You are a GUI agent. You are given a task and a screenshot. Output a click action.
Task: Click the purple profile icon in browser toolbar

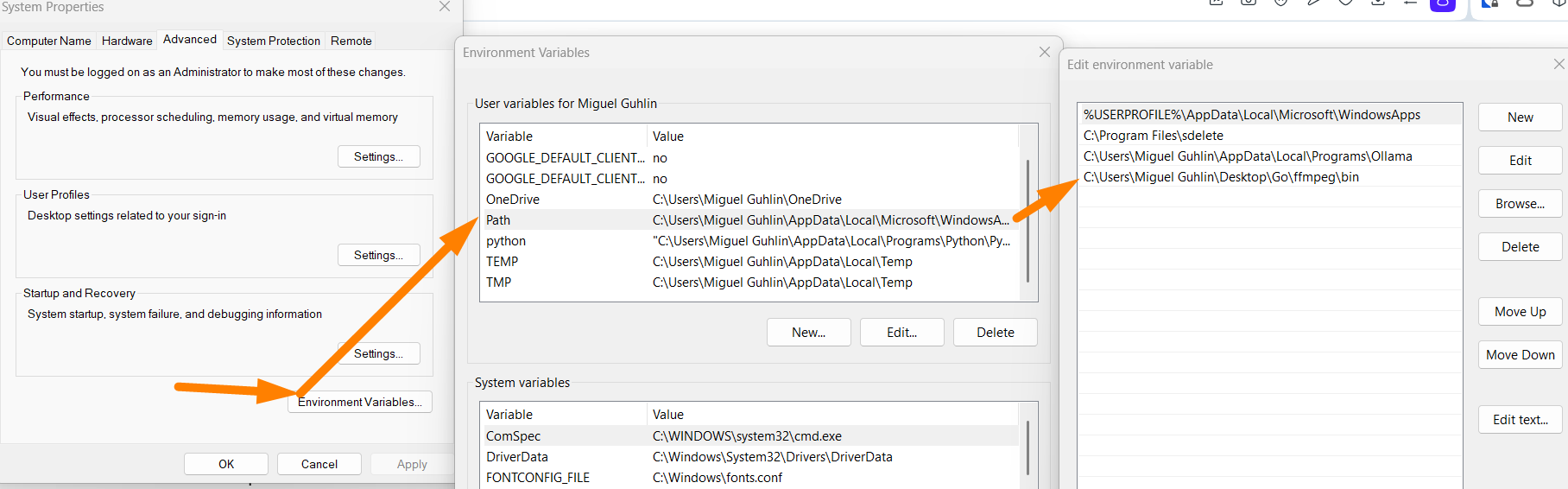(x=1443, y=4)
